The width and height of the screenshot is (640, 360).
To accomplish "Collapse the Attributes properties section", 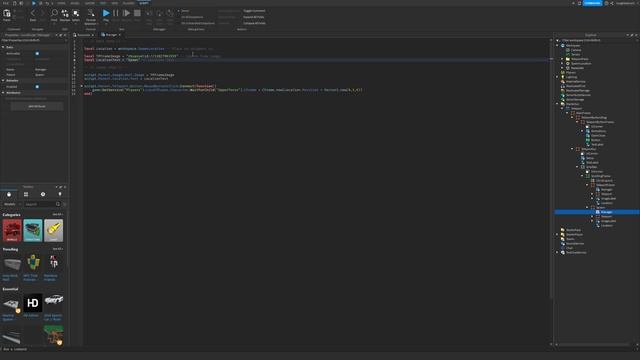I will pos(3,93).
